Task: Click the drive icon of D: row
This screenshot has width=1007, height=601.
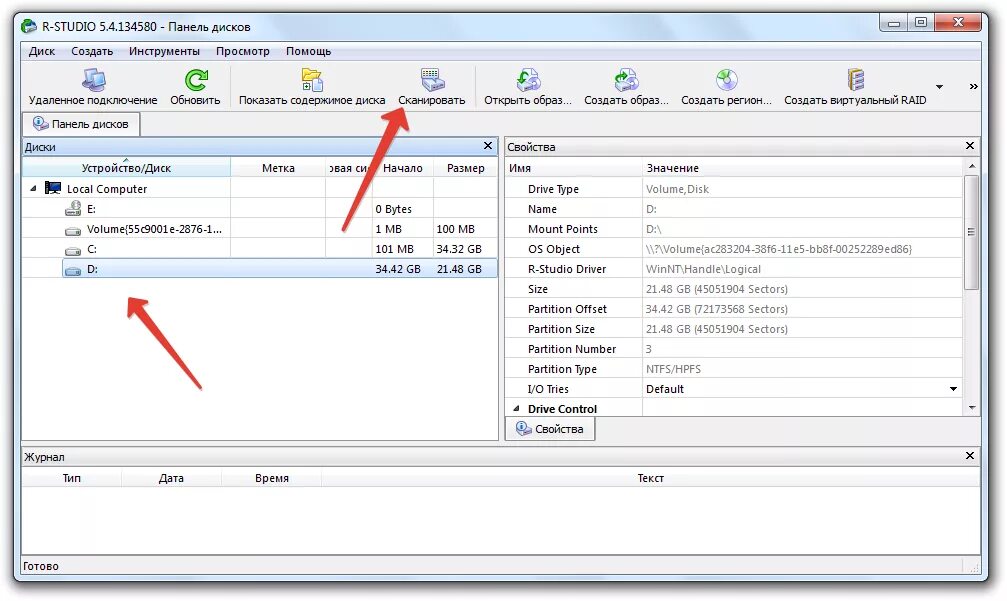Action: pos(73,270)
